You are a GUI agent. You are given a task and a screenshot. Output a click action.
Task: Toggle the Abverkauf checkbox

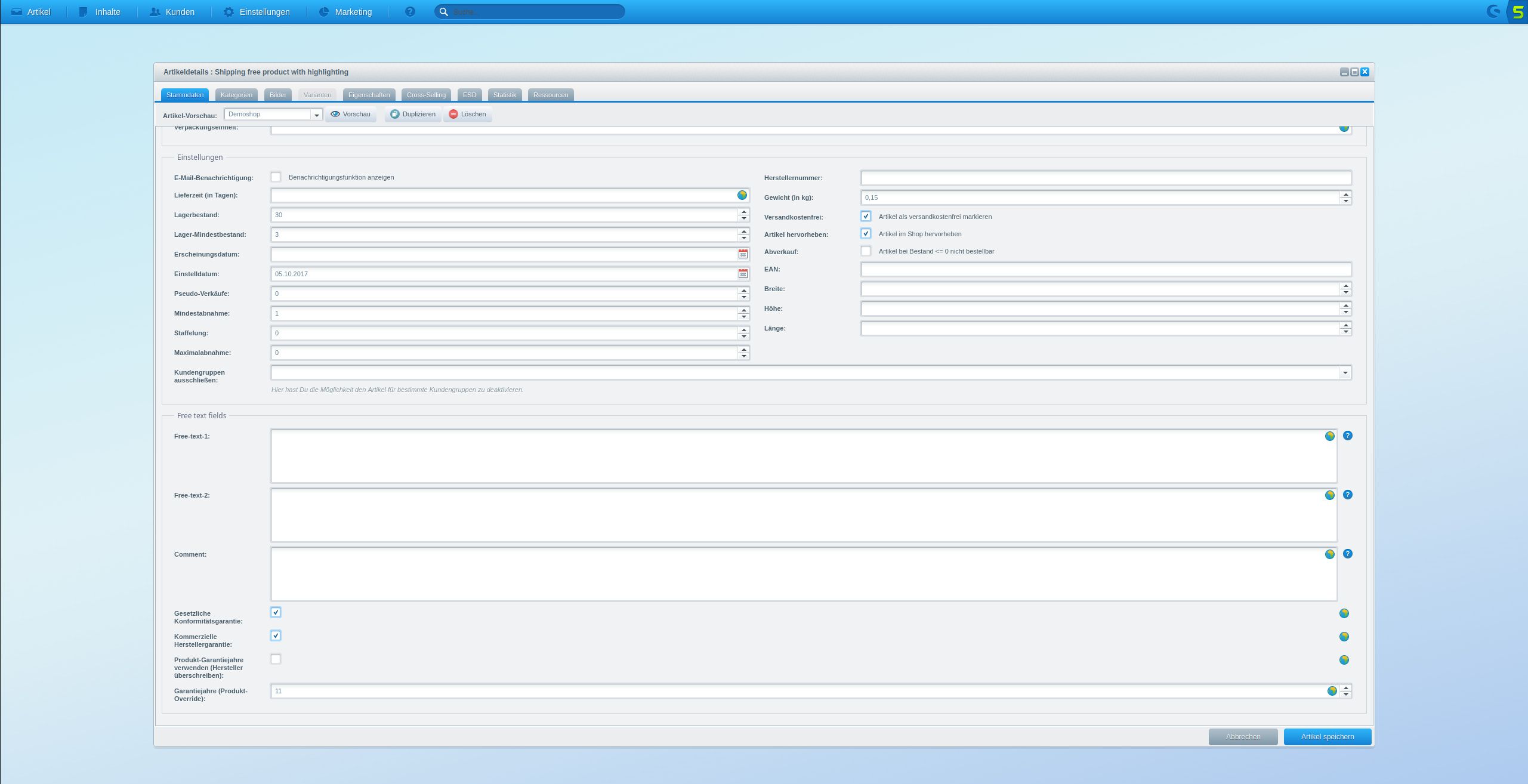pos(866,251)
